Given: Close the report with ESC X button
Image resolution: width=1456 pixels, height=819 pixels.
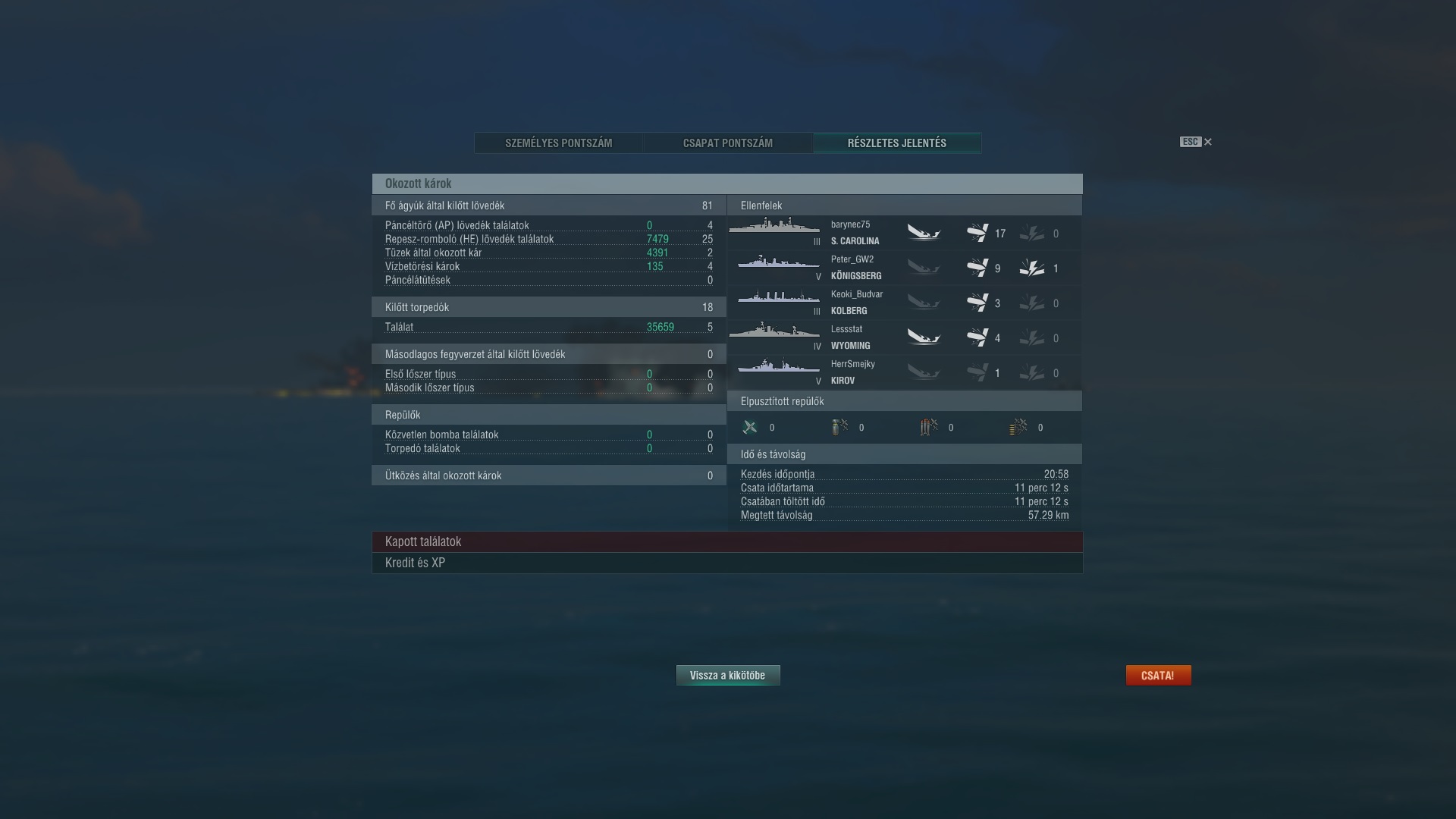Looking at the screenshot, I should 1196,142.
